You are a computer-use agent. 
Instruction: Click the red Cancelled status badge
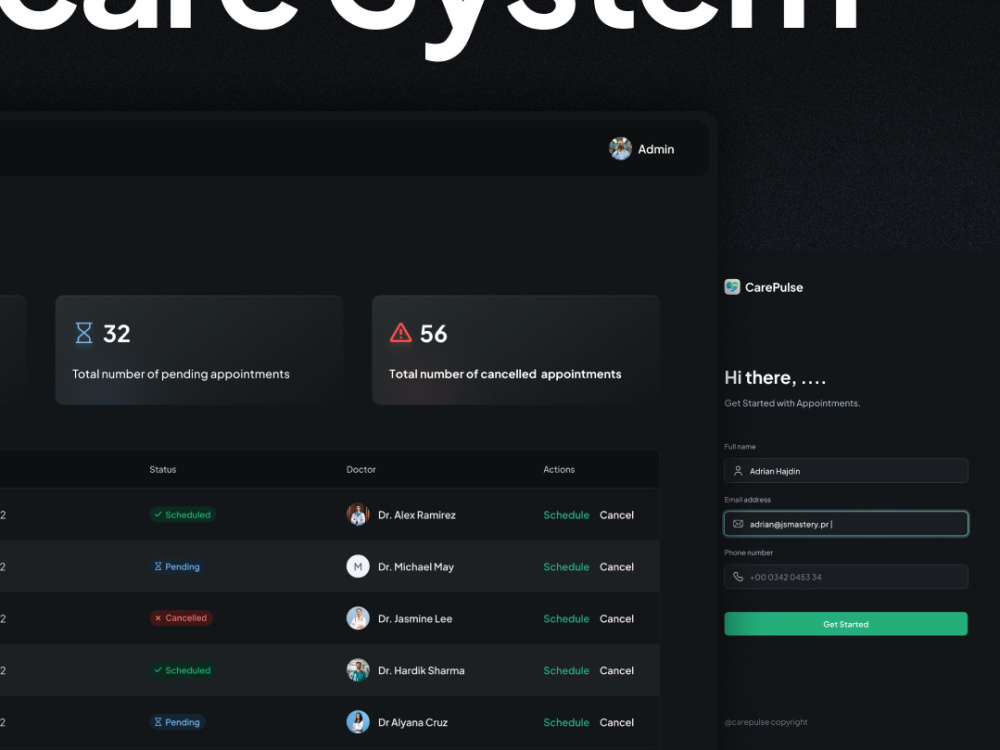point(181,618)
